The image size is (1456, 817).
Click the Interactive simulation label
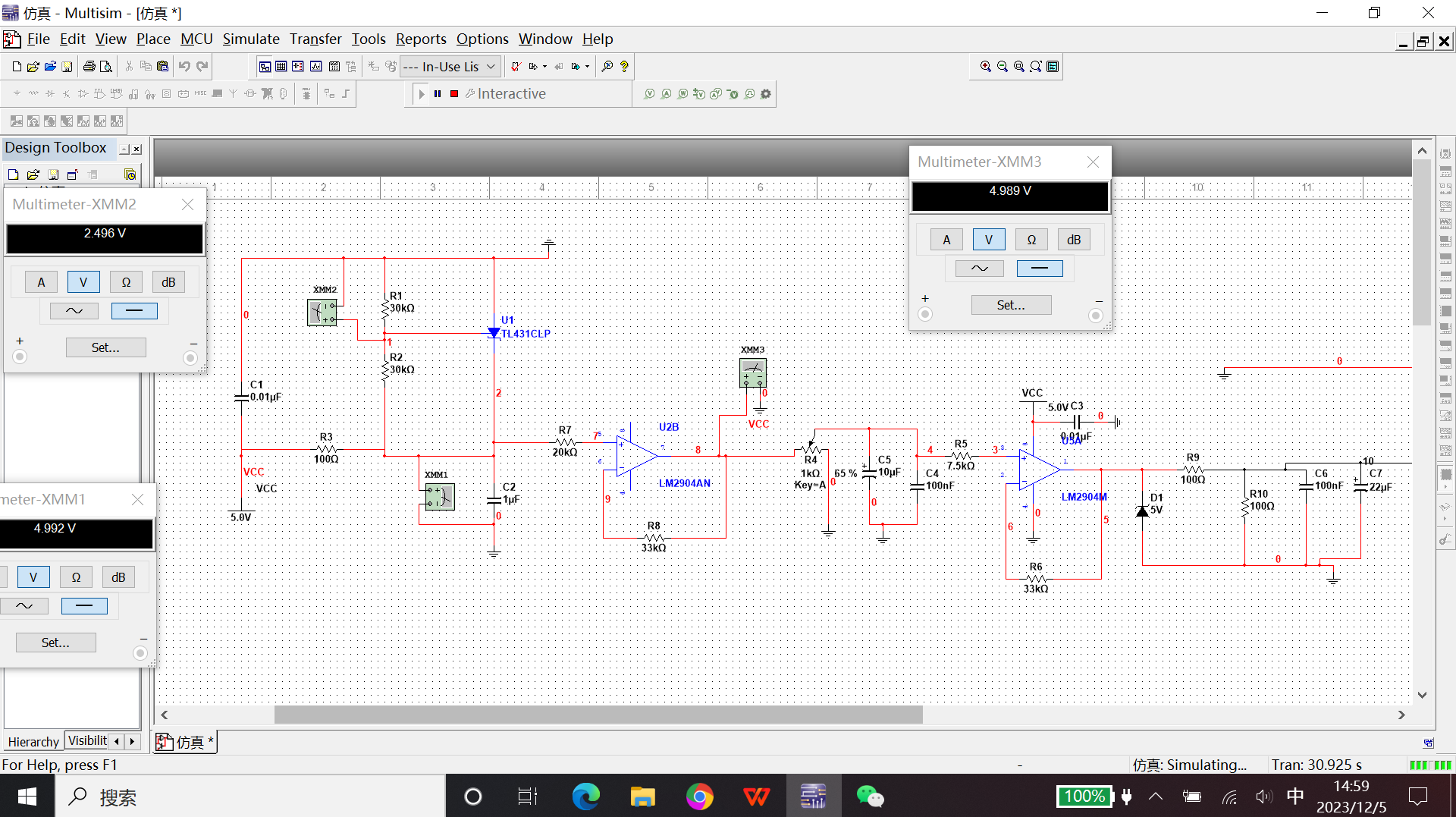tap(512, 94)
